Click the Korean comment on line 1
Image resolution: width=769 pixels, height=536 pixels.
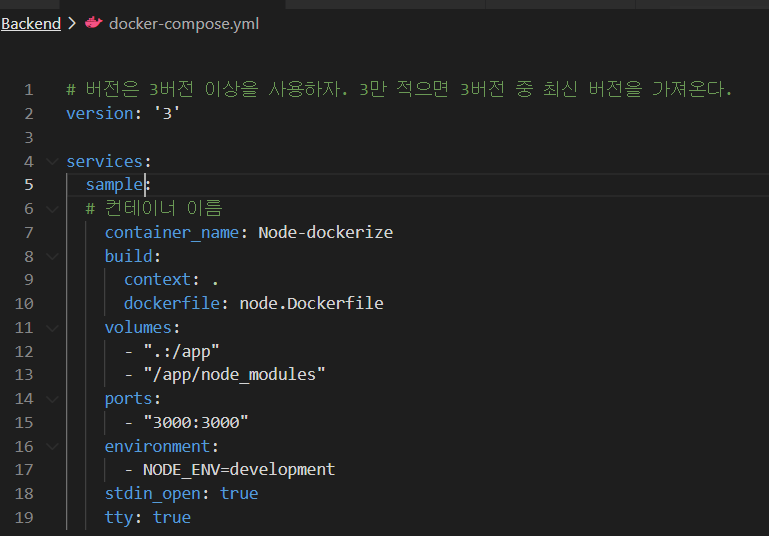coord(399,89)
